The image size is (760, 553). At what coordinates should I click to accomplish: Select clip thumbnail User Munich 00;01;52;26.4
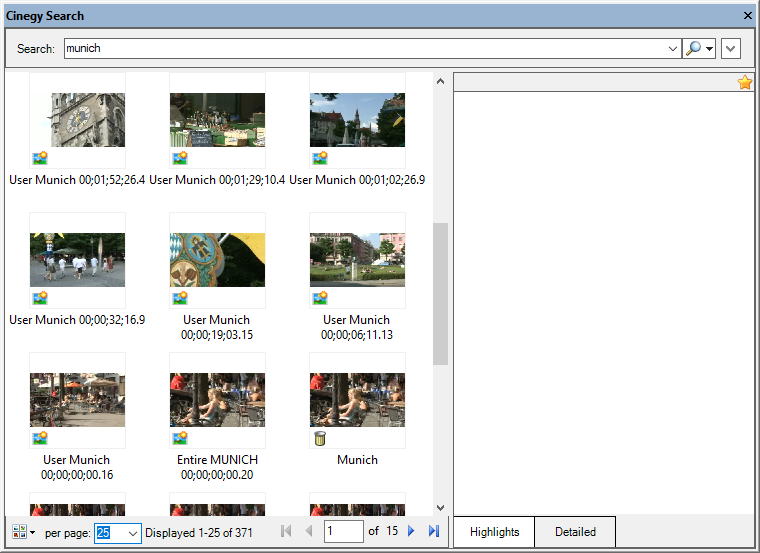click(x=78, y=120)
